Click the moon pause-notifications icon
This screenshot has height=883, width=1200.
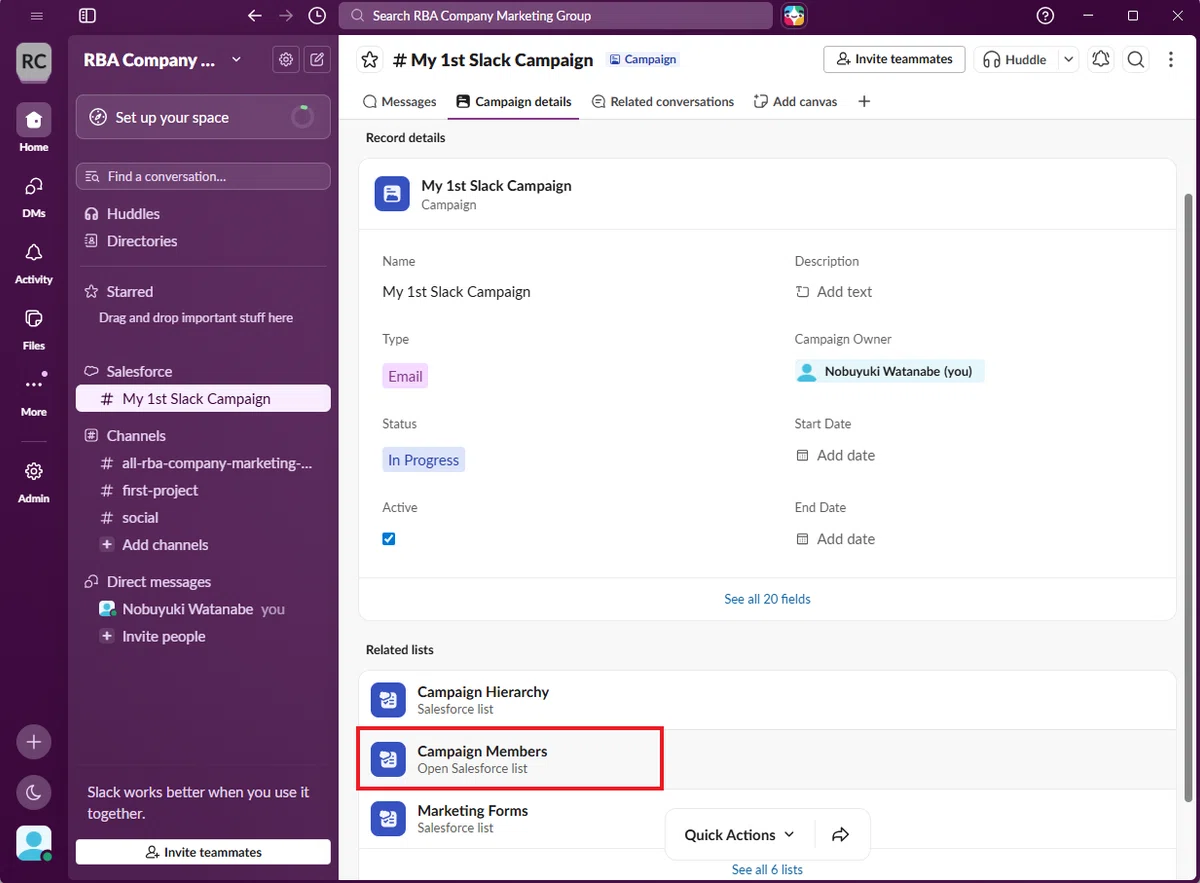tap(34, 793)
